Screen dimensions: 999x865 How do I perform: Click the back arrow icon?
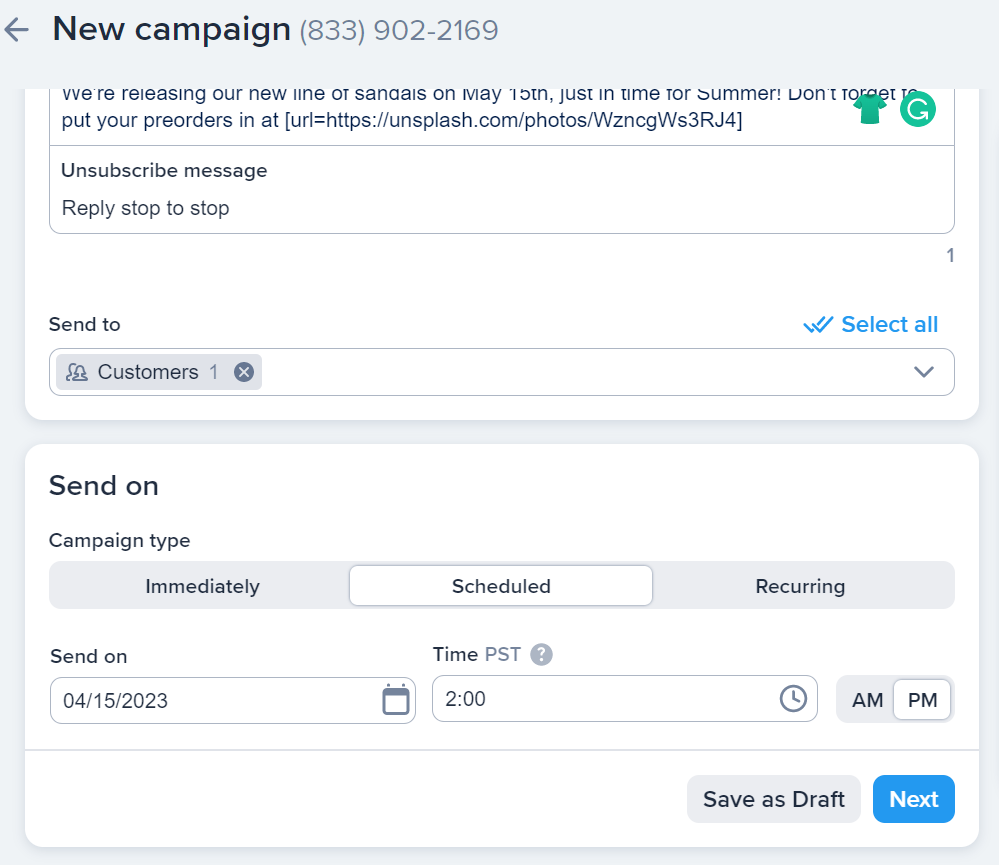[17, 30]
